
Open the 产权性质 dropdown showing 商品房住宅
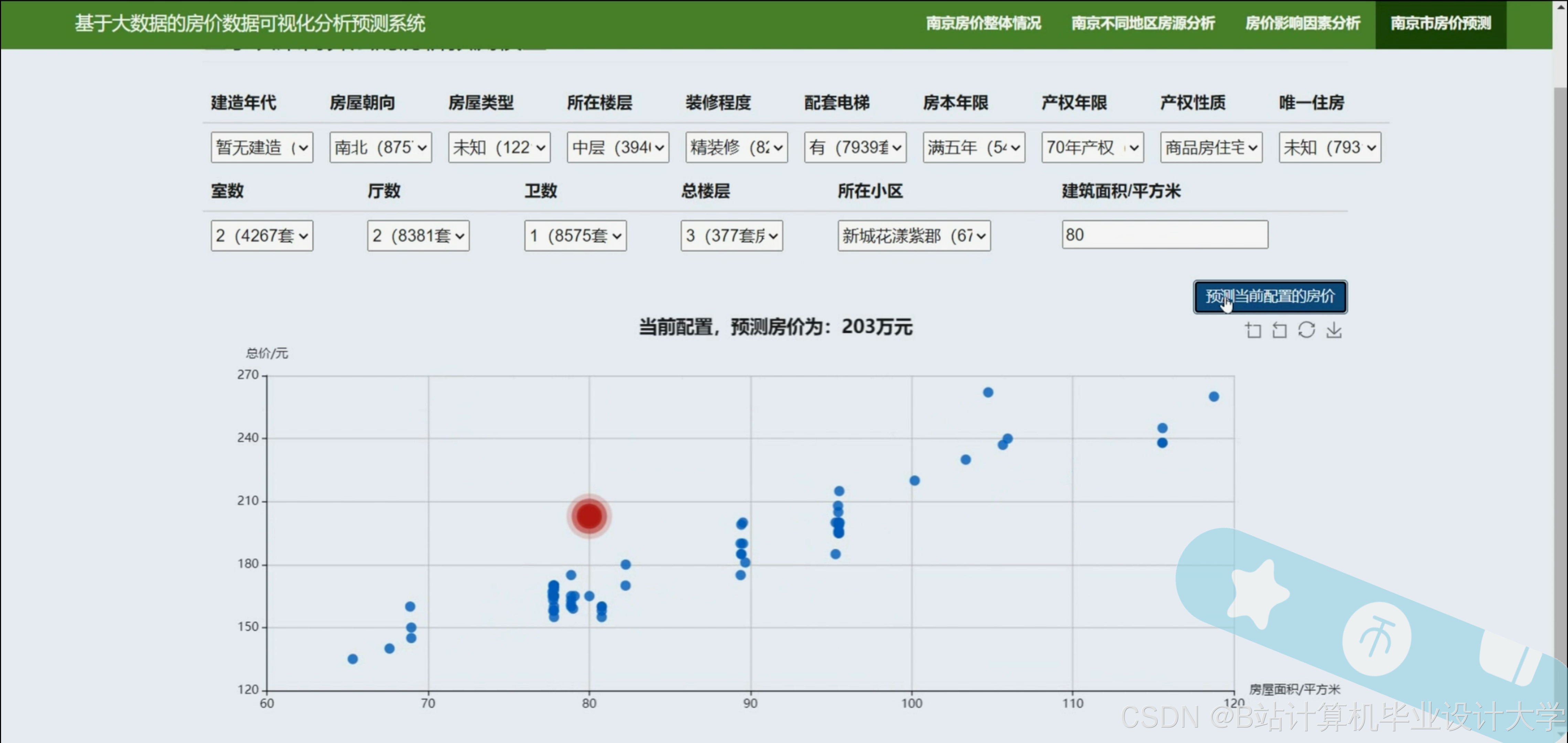(x=1211, y=147)
